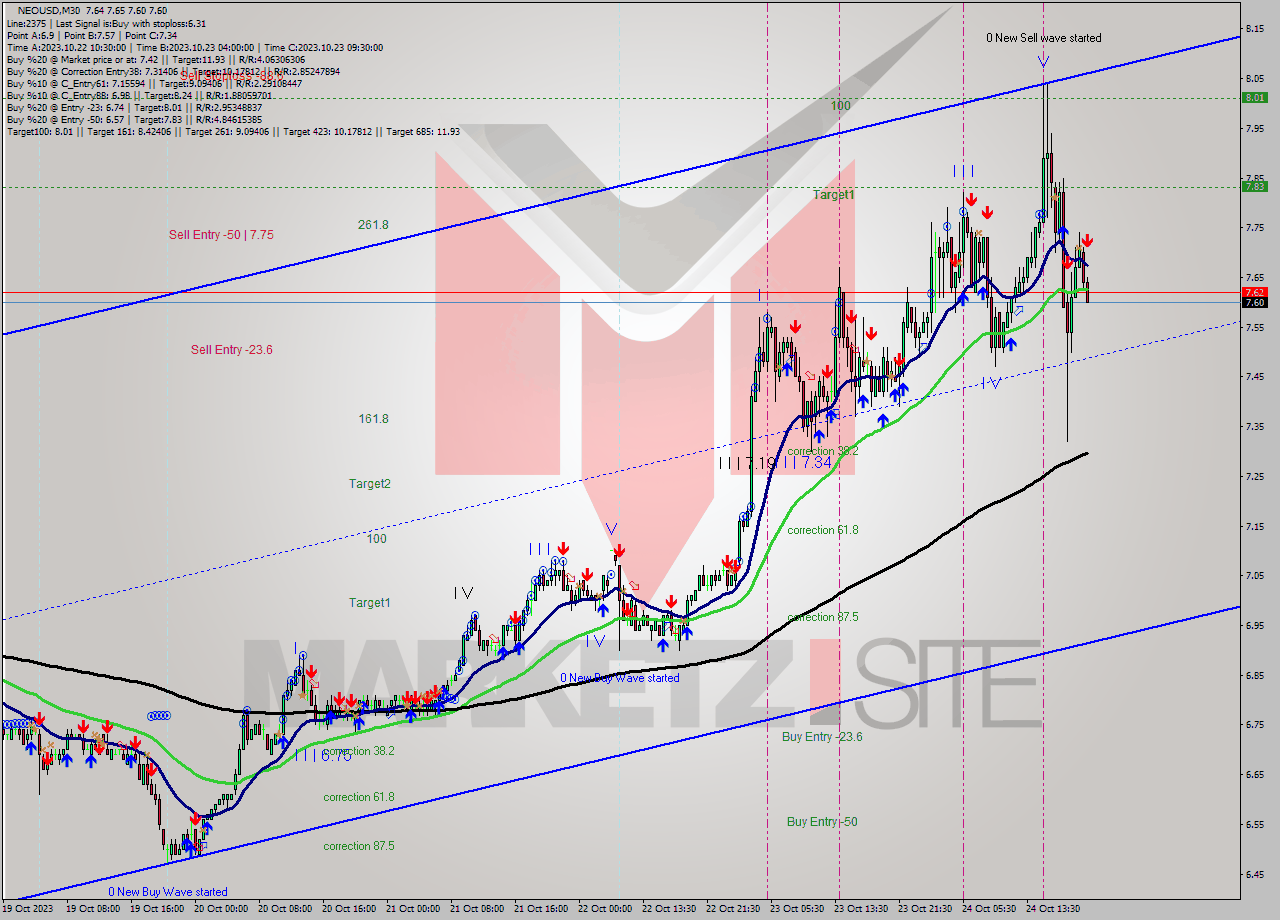The height and width of the screenshot is (920, 1280).
Task: Click the 'V' wave marker under Sell wave text
Action: click(x=1043, y=62)
